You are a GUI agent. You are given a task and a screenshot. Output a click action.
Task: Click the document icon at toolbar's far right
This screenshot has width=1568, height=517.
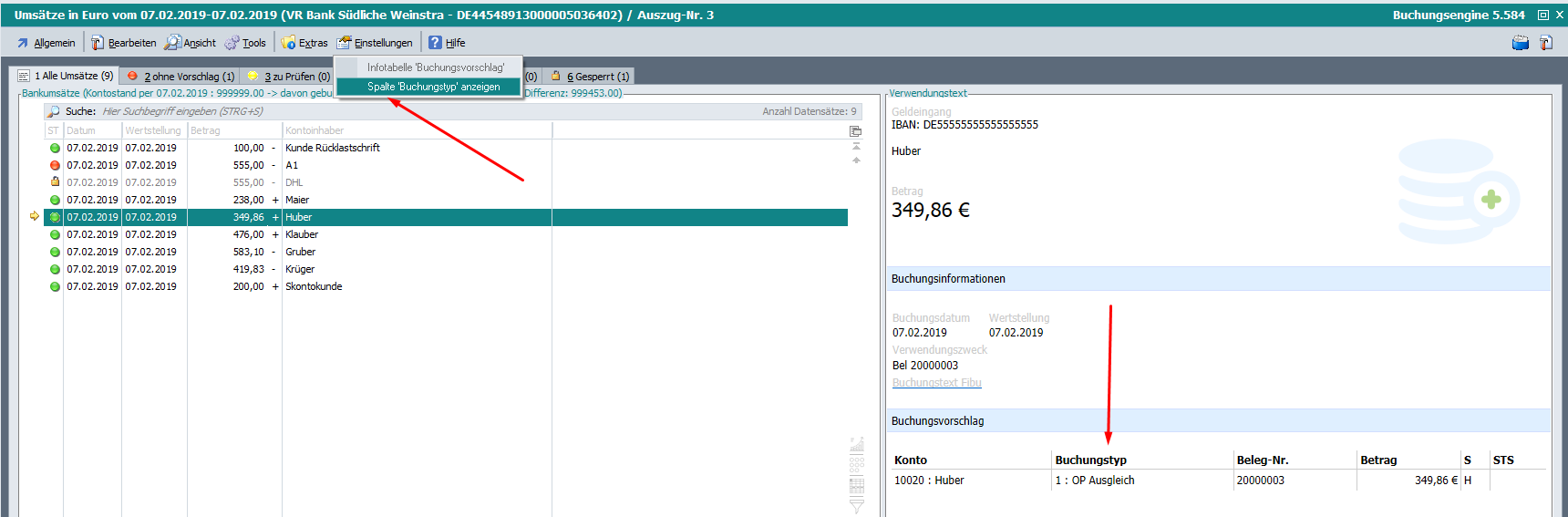click(1546, 43)
